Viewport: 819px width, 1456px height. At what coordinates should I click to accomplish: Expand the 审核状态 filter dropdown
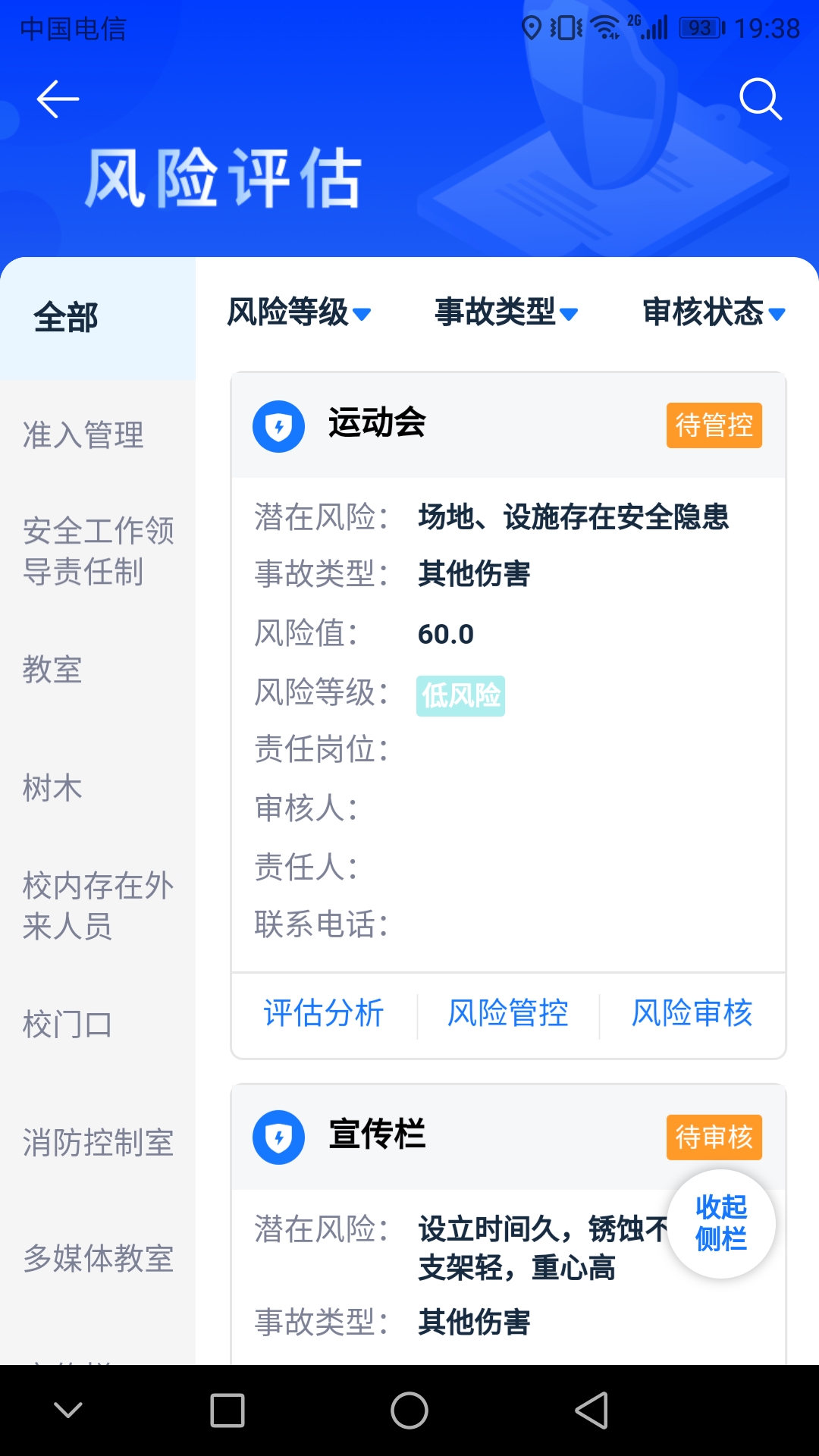click(x=713, y=312)
